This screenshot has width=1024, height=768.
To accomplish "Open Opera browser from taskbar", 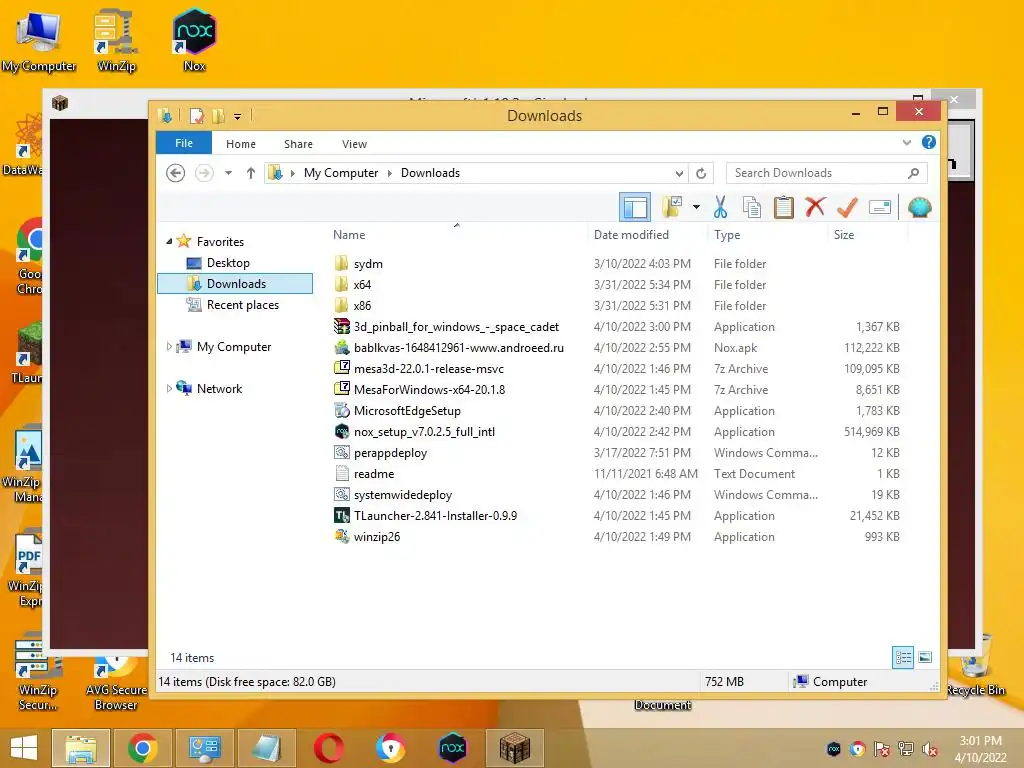I will 328,748.
